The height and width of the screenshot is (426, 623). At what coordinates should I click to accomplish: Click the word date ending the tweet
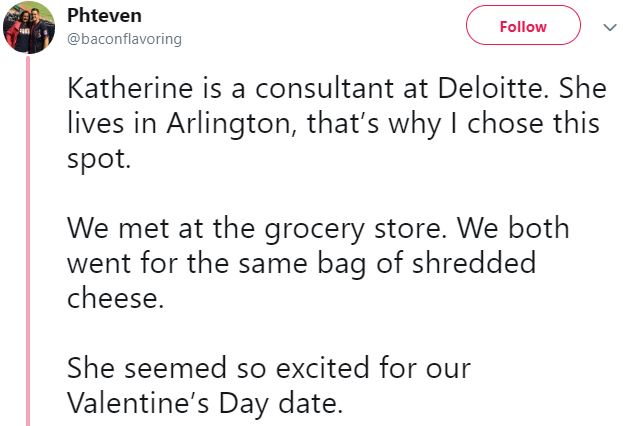pyautogui.click(x=310, y=403)
